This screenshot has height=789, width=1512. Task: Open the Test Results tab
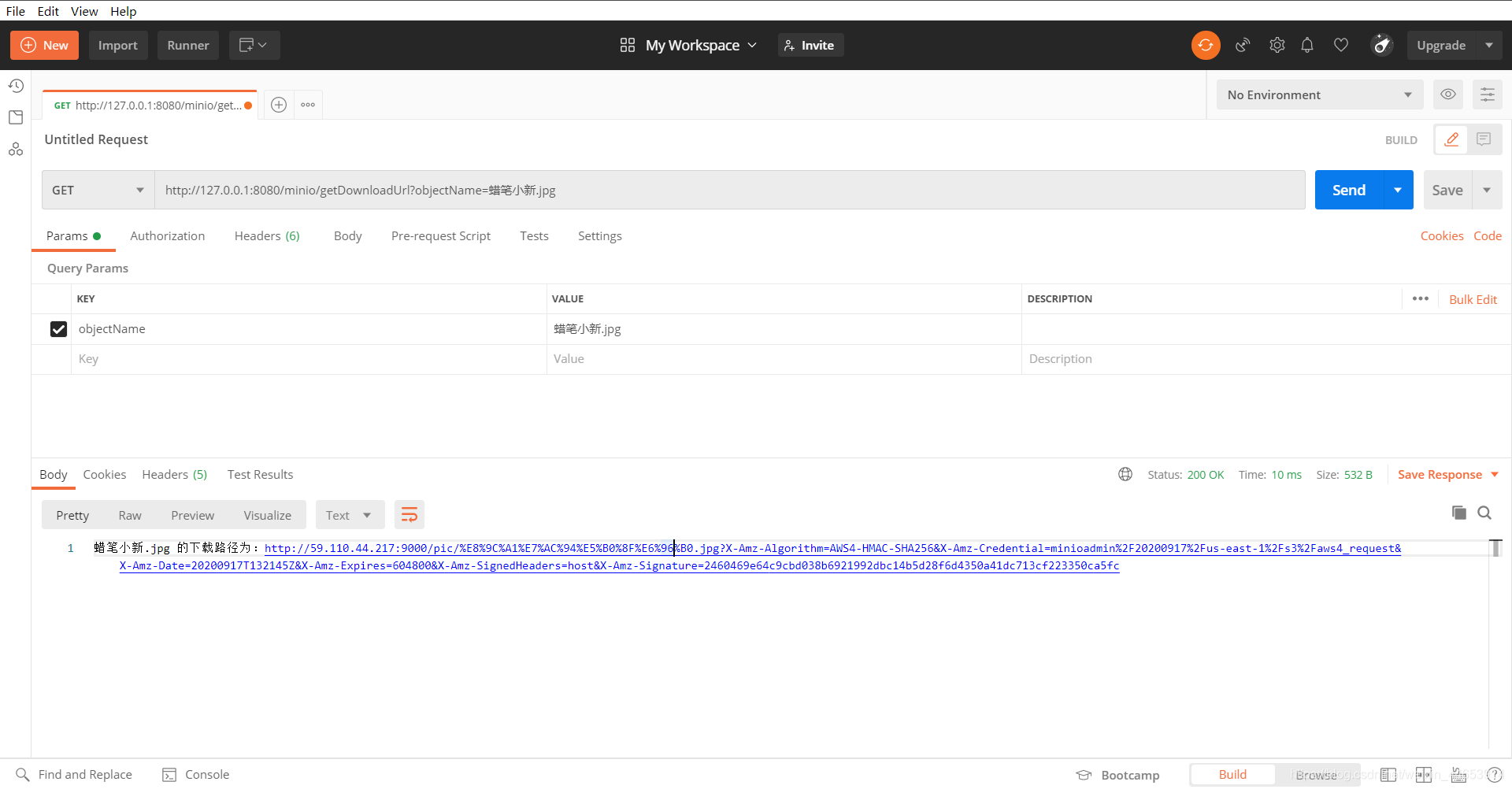(261, 475)
